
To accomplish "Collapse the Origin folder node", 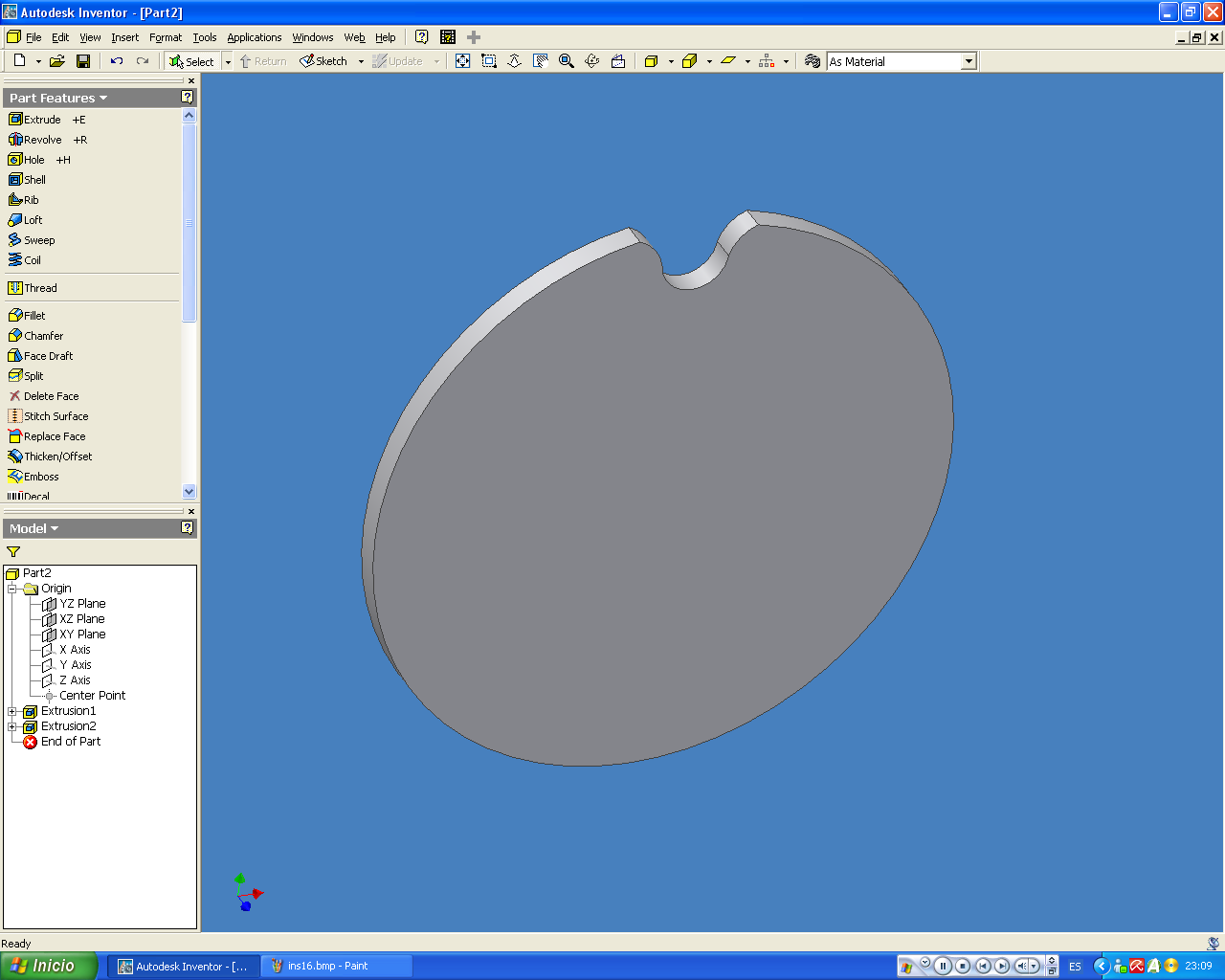I will click(12, 589).
